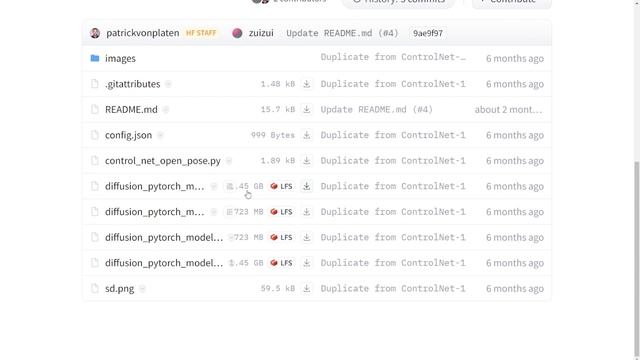This screenshot has height=360, width=640.
Task: Open the zuizui profile link
Action: [x=261, y=33]
